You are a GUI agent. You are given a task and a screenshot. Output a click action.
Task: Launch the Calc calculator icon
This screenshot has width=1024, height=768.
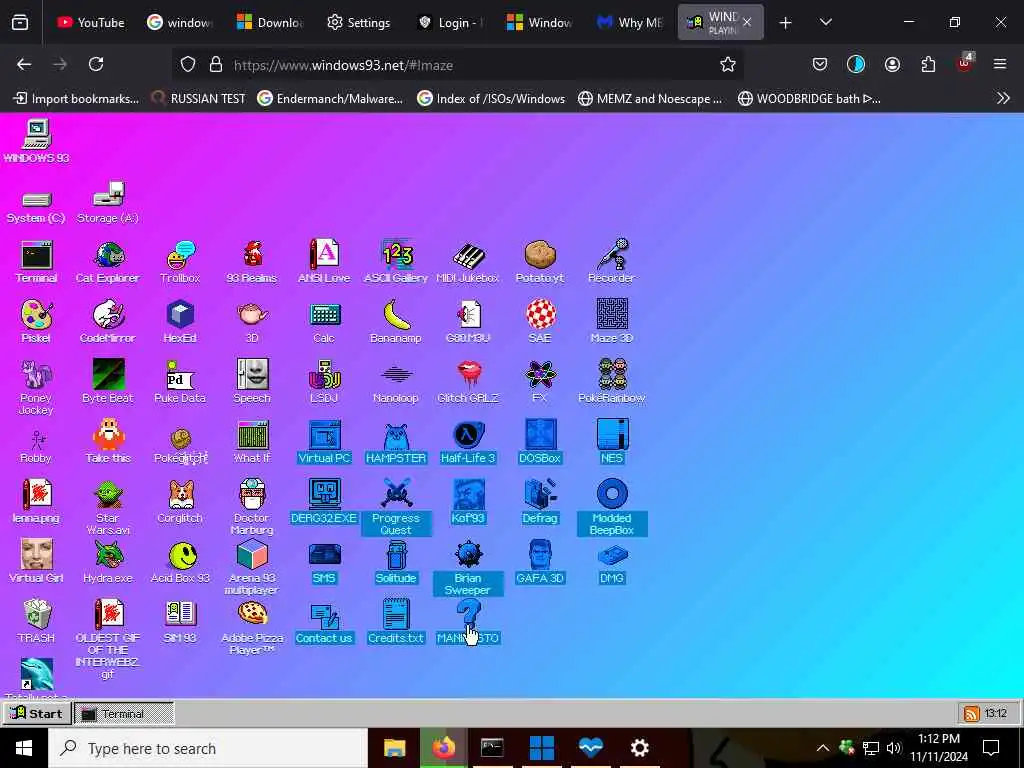[x=324, y=322]
